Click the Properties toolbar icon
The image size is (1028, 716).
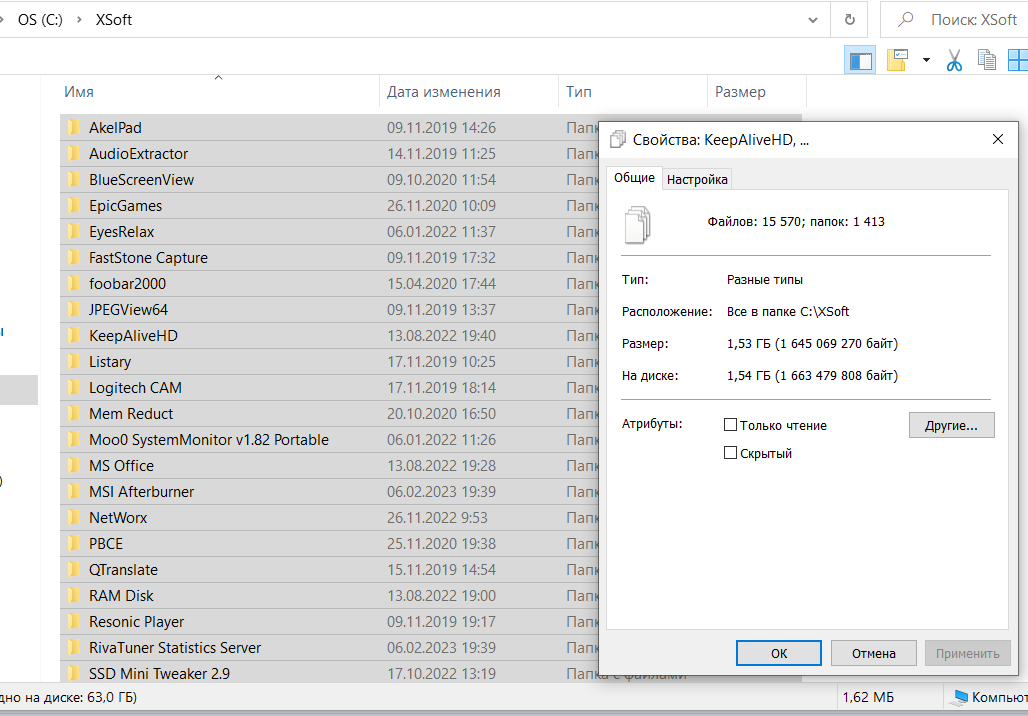click(x=897, y=60)
